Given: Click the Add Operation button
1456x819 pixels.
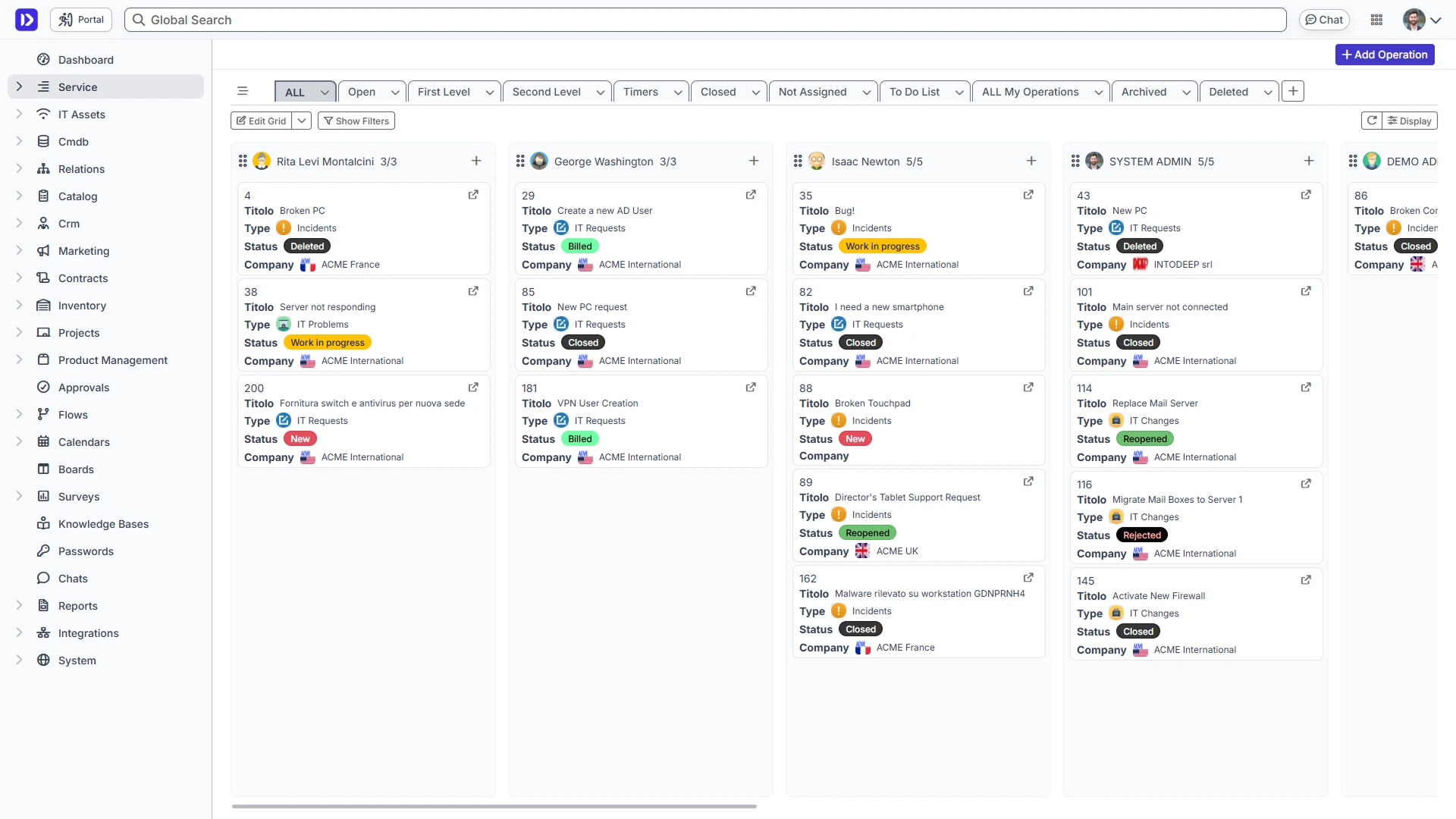Looking at the screenshot, I should pos(1384,55).
